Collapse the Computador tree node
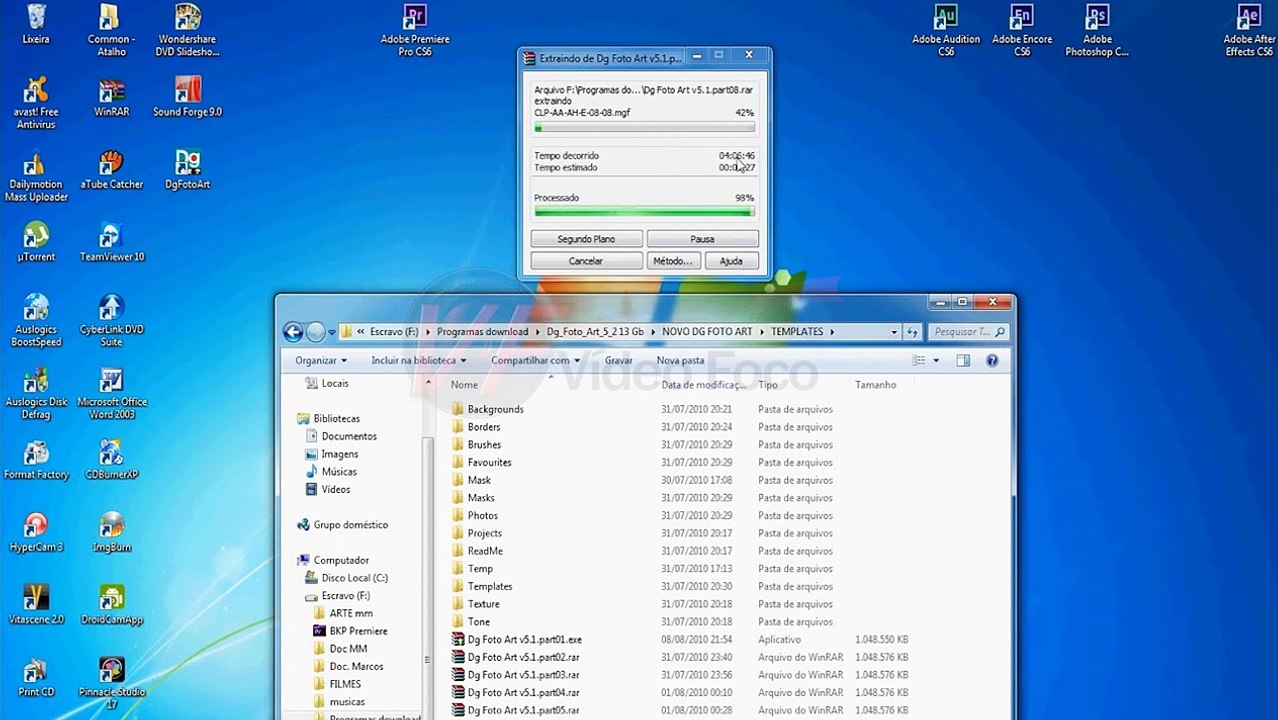Viewport: 1278px width, 720px height. pyautogui.click(x=340, y=560)
